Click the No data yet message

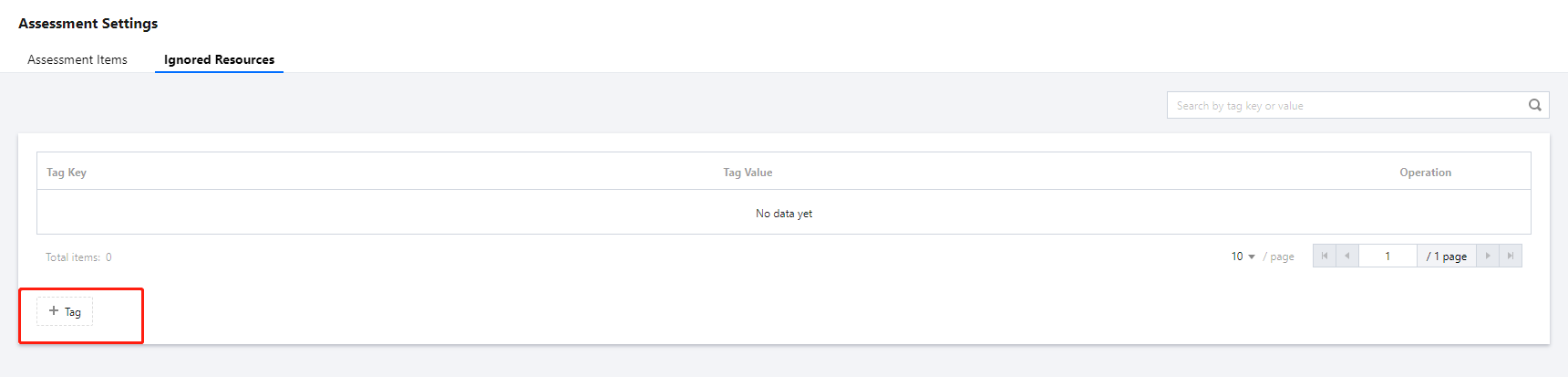click(x=783, y=214)
